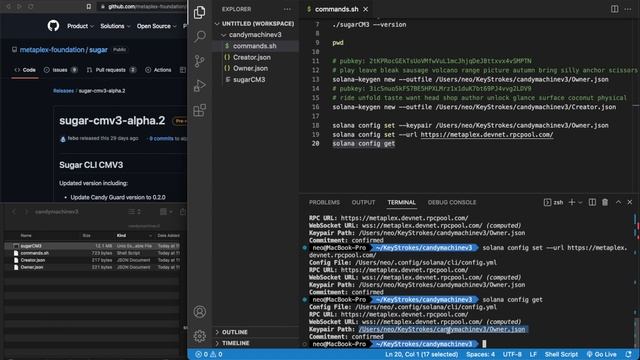Viewport: 640px width, 360px height.
Task: Select the zsh terminal shell indicator
Action: coord(553,202)
